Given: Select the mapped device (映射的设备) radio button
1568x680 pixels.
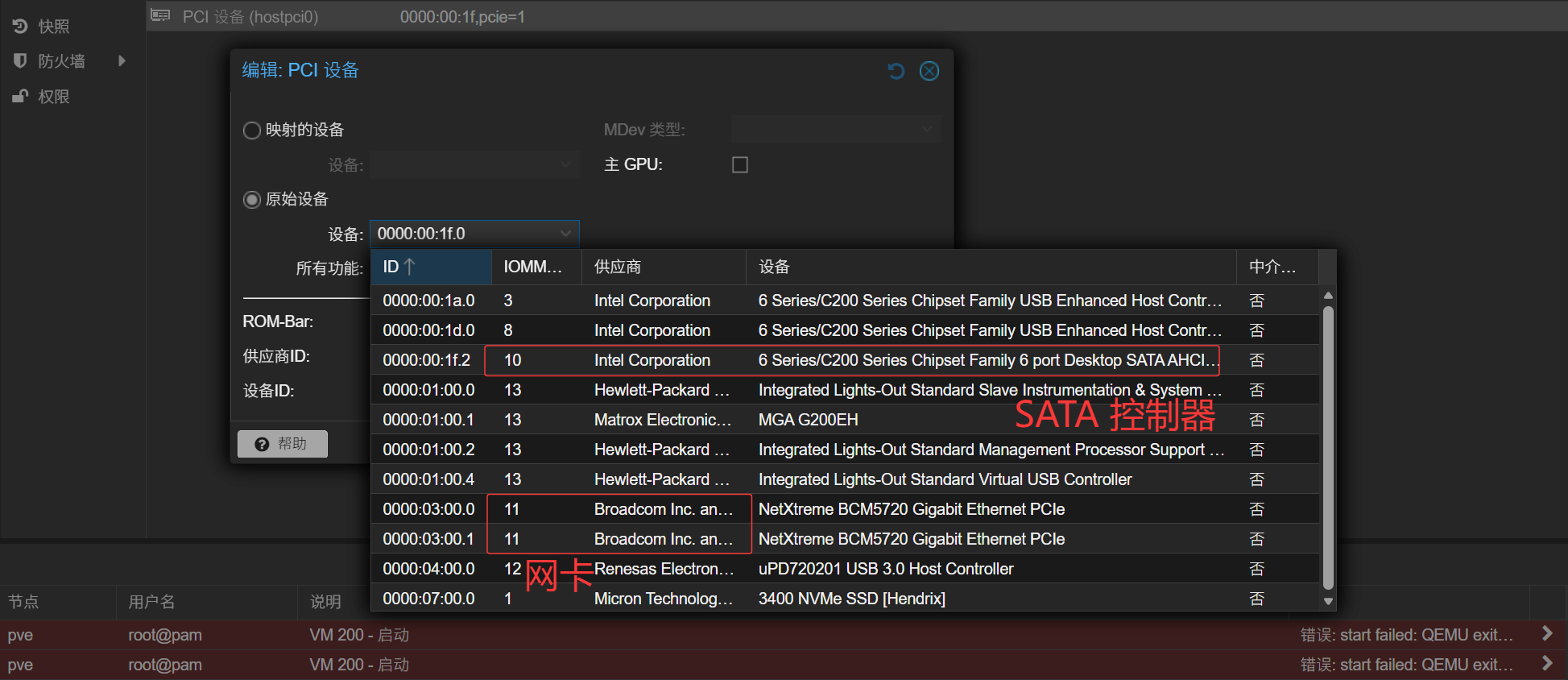Looking at the screenshot, I should (252, 131).
